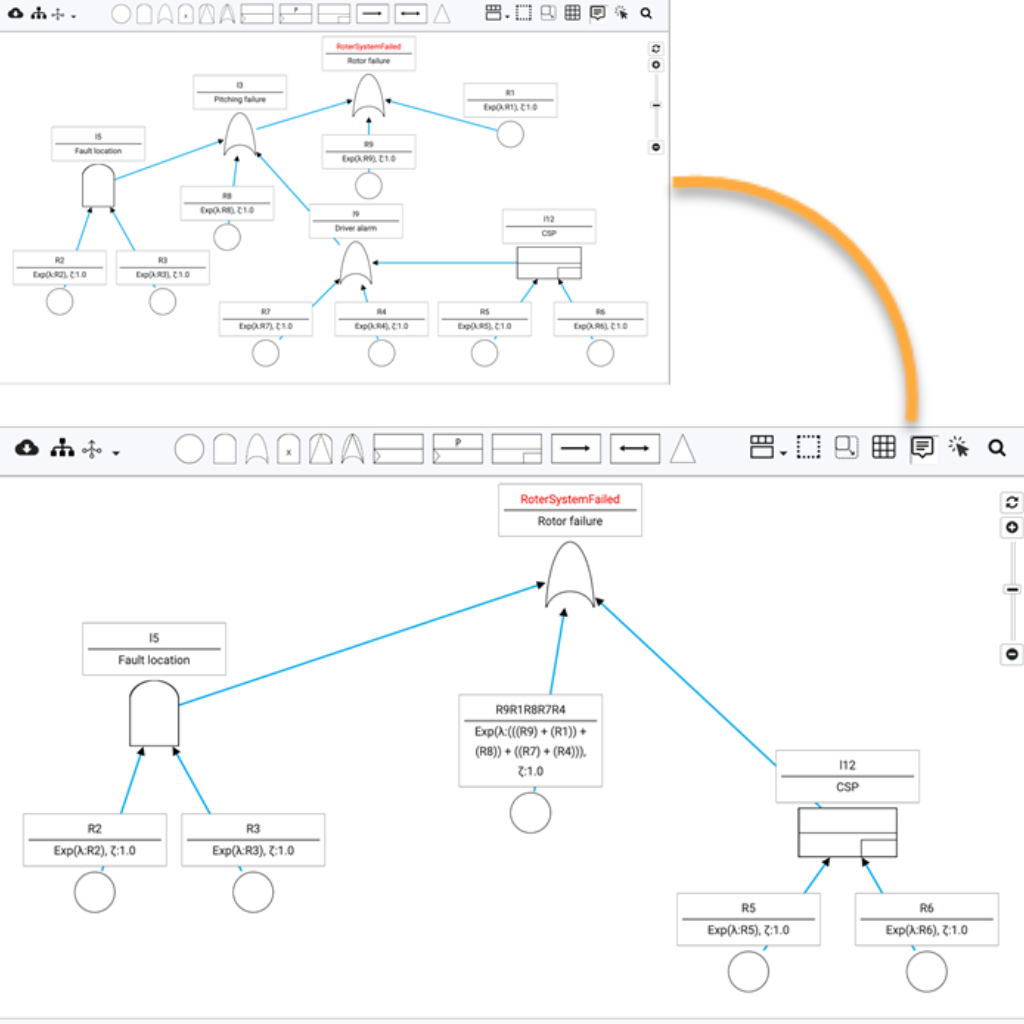Click hierarchy tree icon in lower editor toolbar
The image size is (1024, 1024).
coord(62,448)
